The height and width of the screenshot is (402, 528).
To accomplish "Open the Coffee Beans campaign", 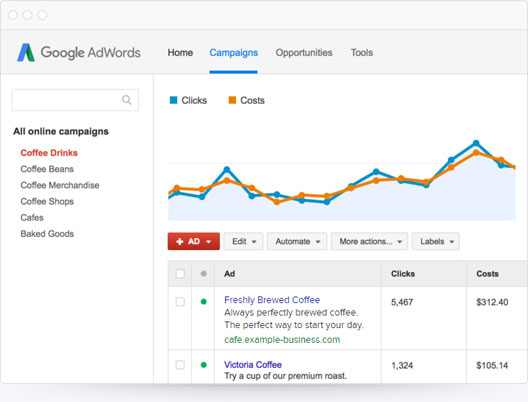I will point(47,169).
